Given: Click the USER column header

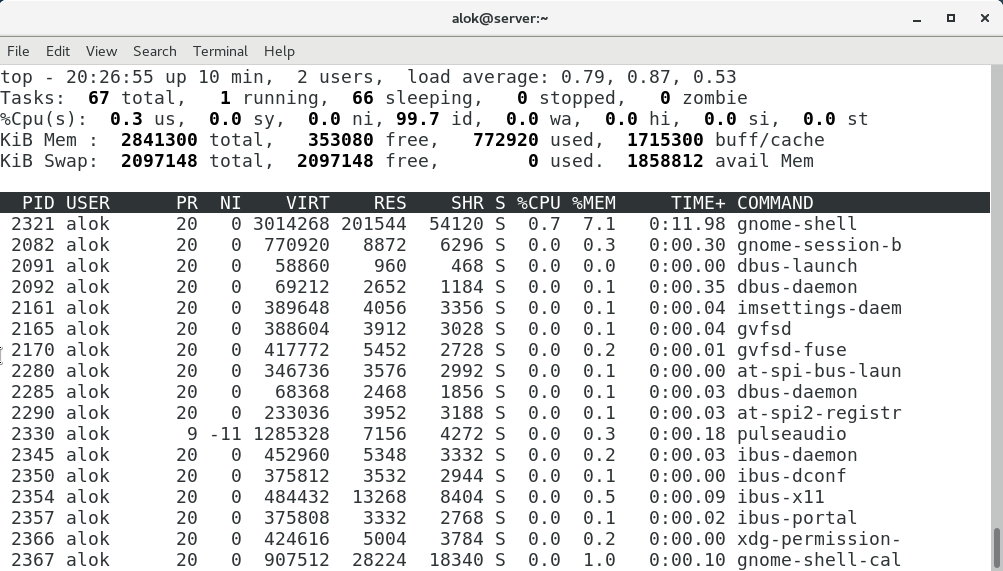Looking at the screenshot, I should click(x=88, y=203).
